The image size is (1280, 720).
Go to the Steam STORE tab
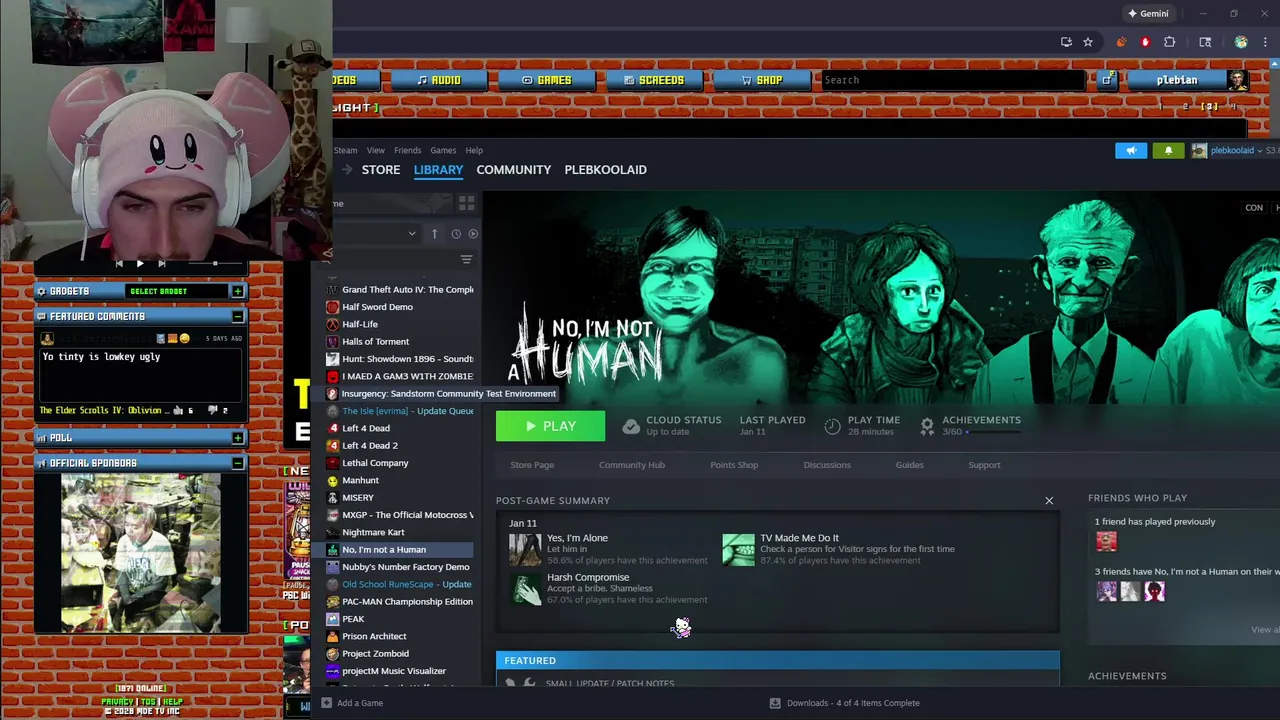point(381,170)
